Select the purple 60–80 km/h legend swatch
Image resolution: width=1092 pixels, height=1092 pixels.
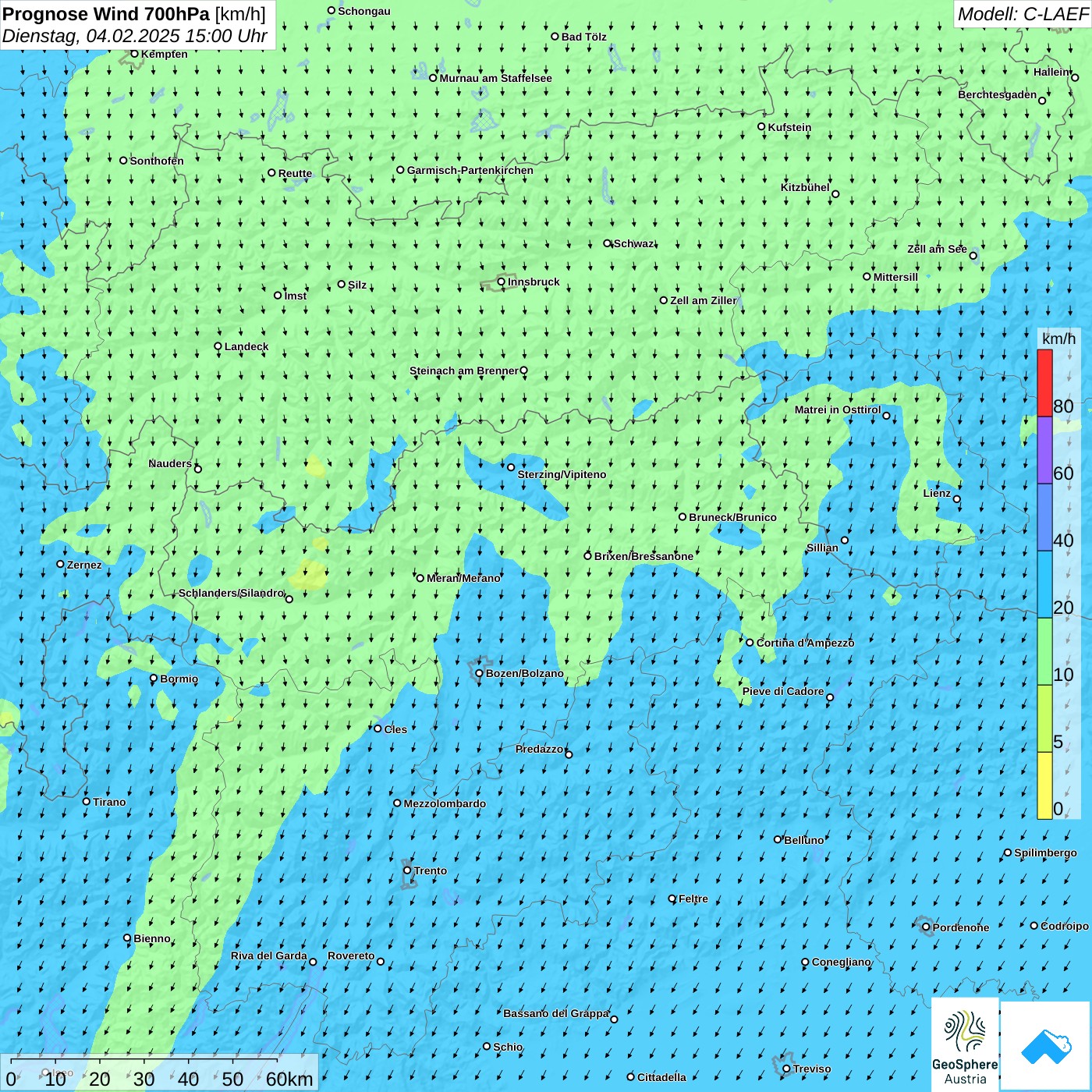(1044, 451)
